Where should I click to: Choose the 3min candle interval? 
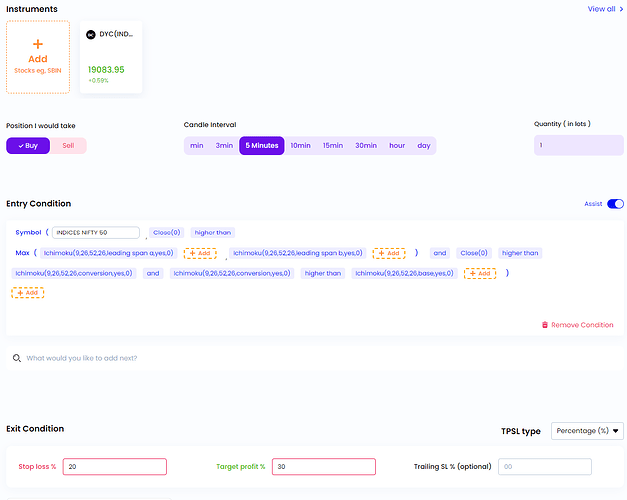click(x=224, y=146)
